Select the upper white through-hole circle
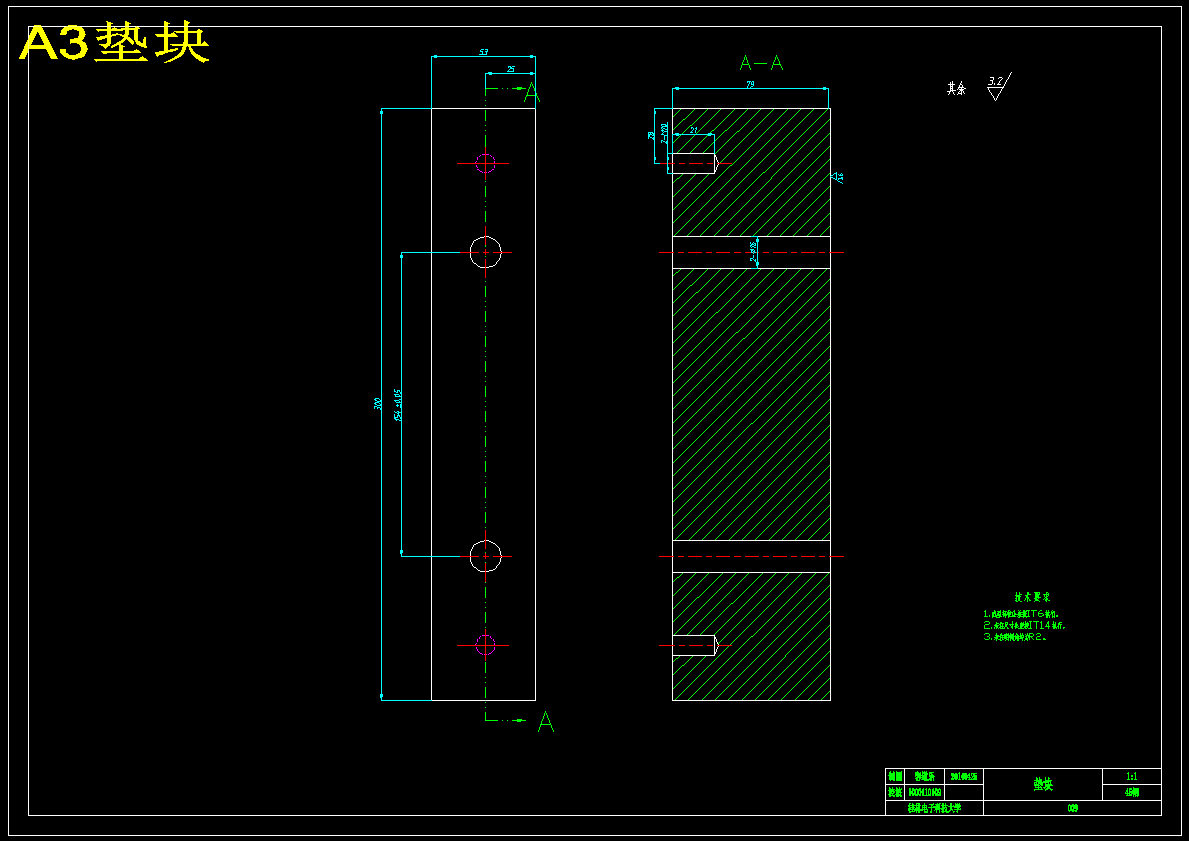This screenshot has height=841, width=1189. (485, 252)
